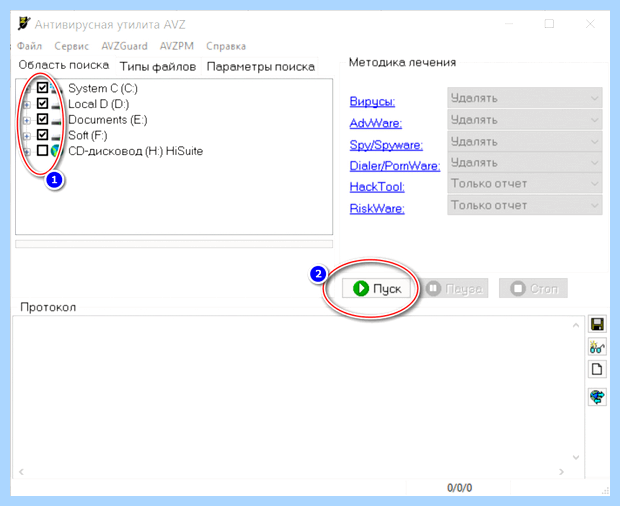Switch to the Область поиска tab
The height and width of the screenshot is (506, 620).
(64, 65)
